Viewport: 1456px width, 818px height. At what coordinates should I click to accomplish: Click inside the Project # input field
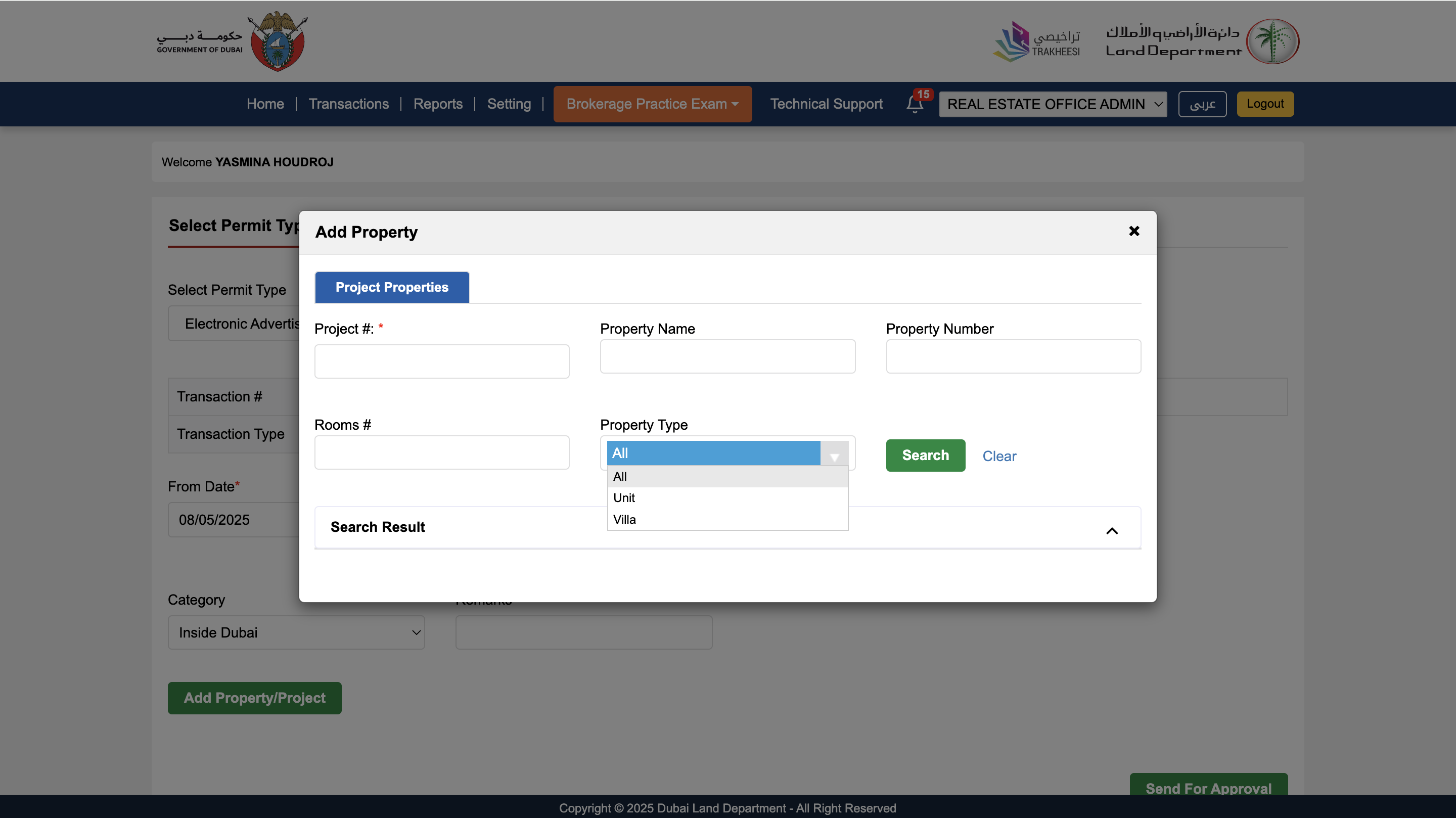pyautogui.click(x=441, y=360)
